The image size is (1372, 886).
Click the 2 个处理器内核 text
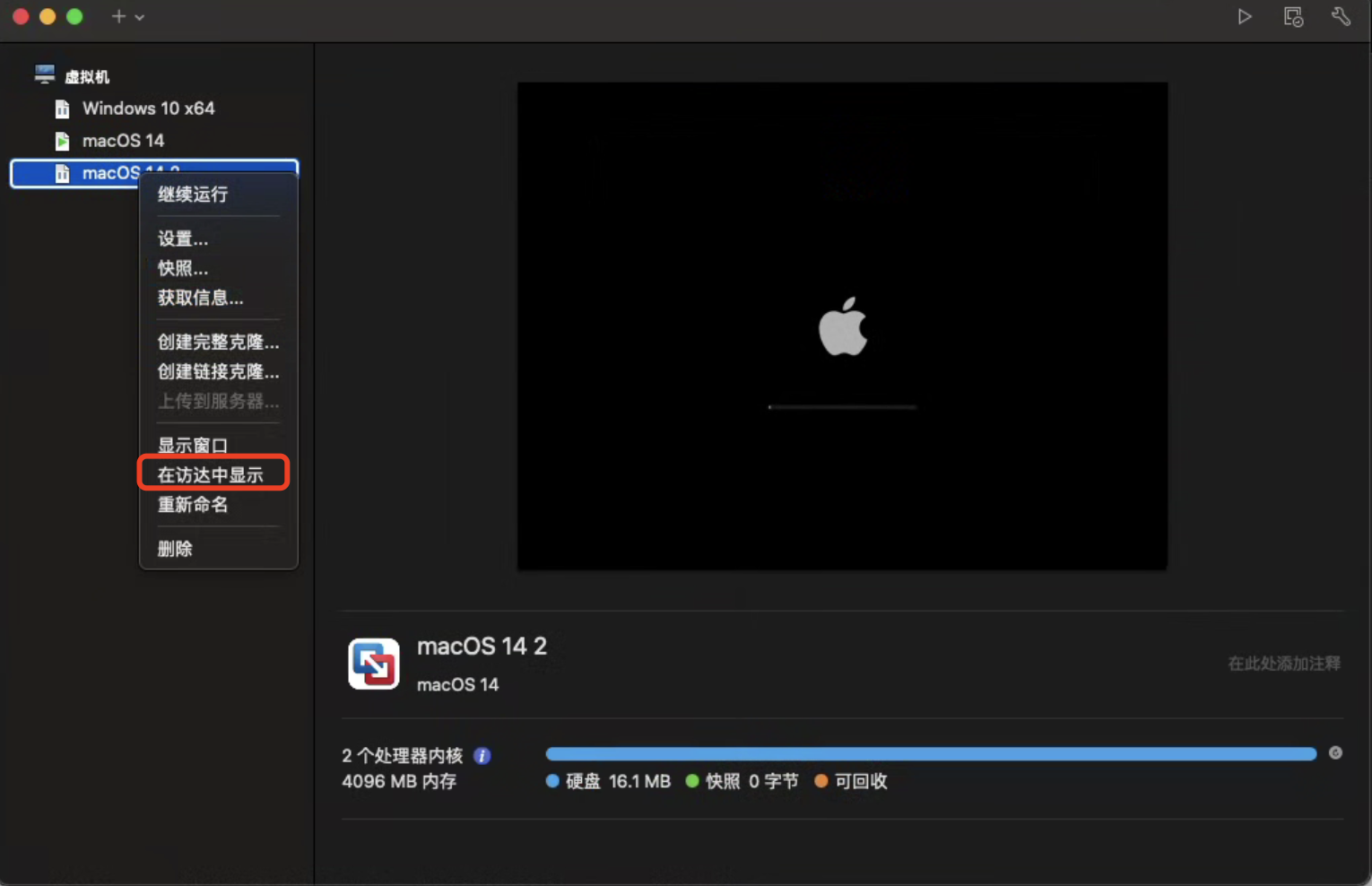tap(403, 756)
